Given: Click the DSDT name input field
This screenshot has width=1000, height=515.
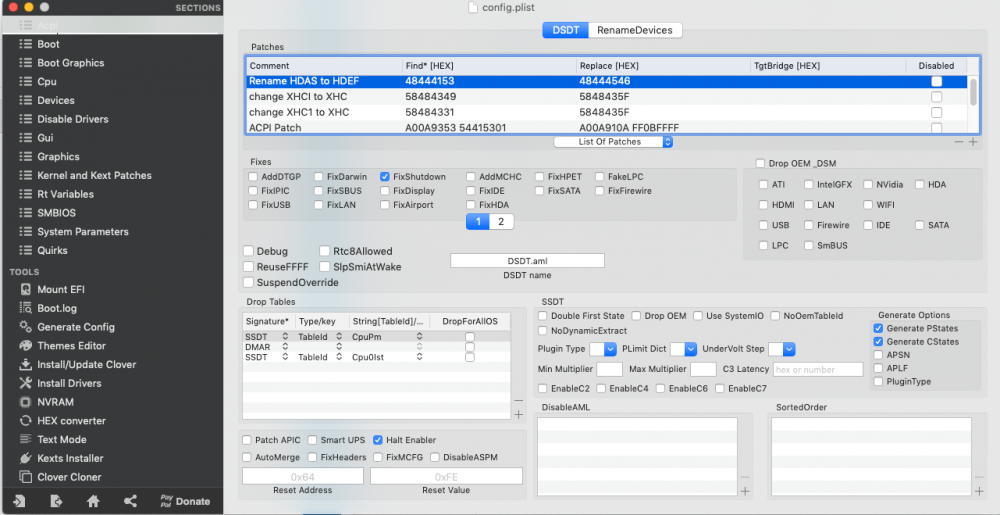Looking at the screenshot, I should (527, 261).
